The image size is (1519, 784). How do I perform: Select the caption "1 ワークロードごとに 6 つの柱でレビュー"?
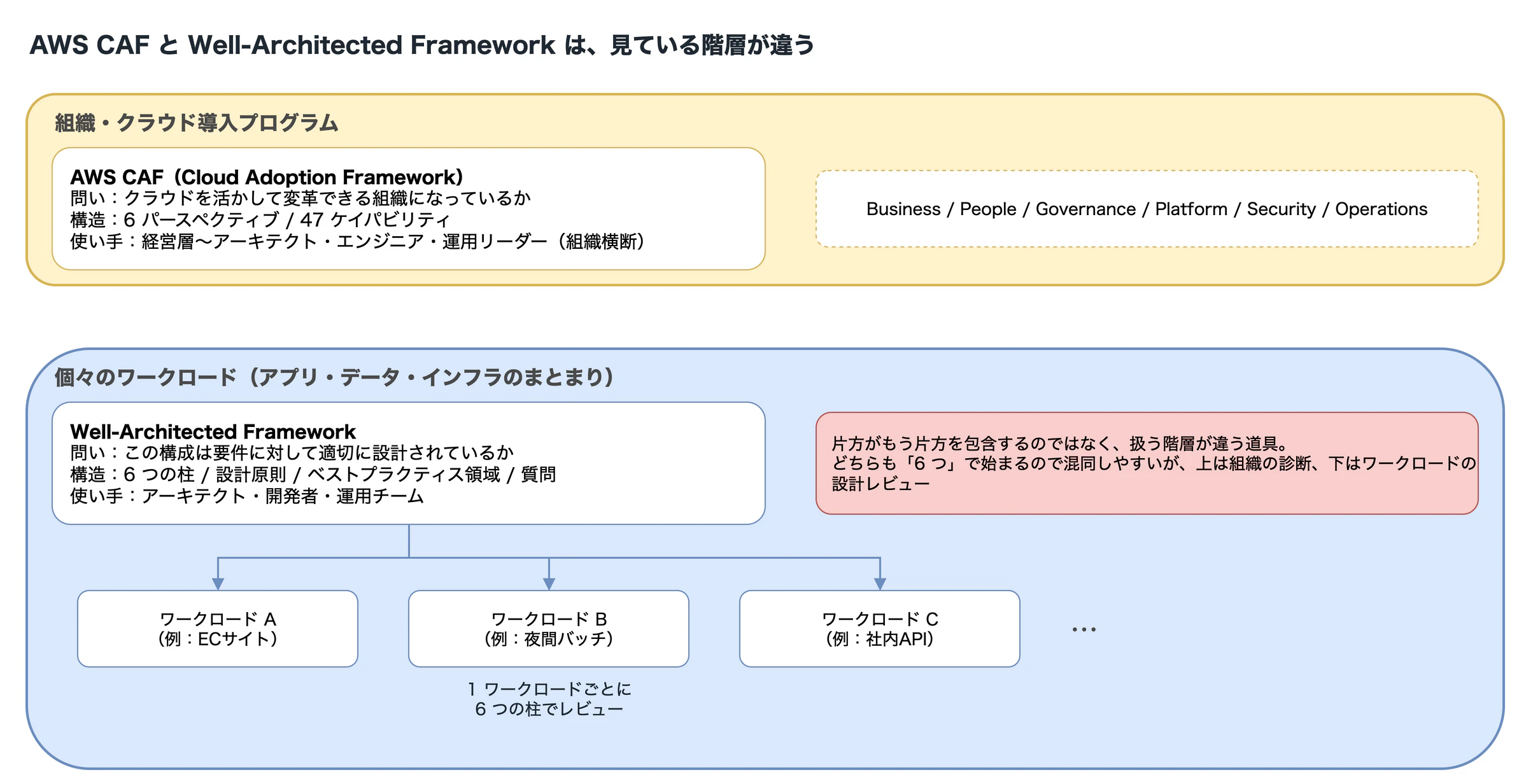(549, 699)
